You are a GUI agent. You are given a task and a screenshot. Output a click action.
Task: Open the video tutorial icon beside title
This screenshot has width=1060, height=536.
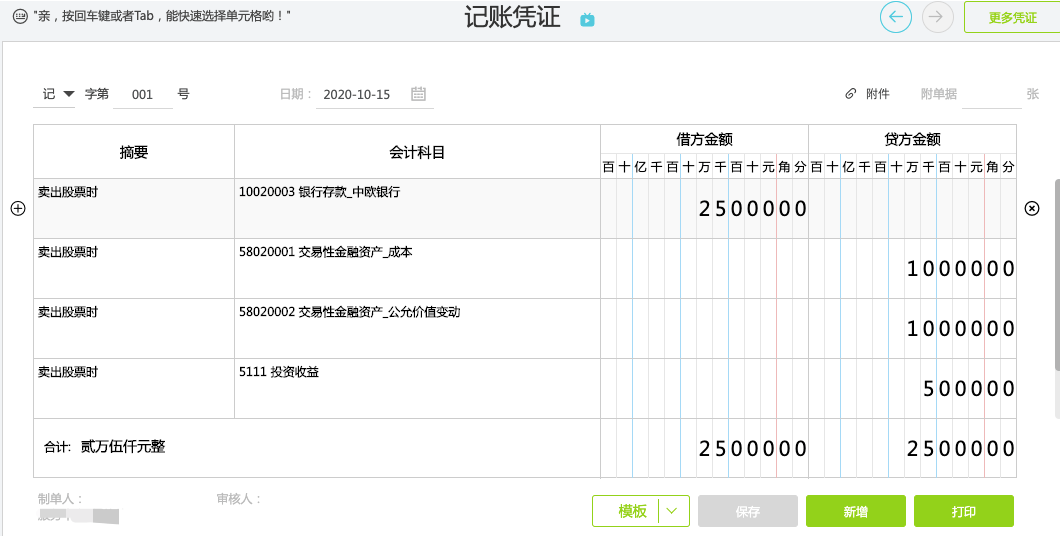(587, 19)
